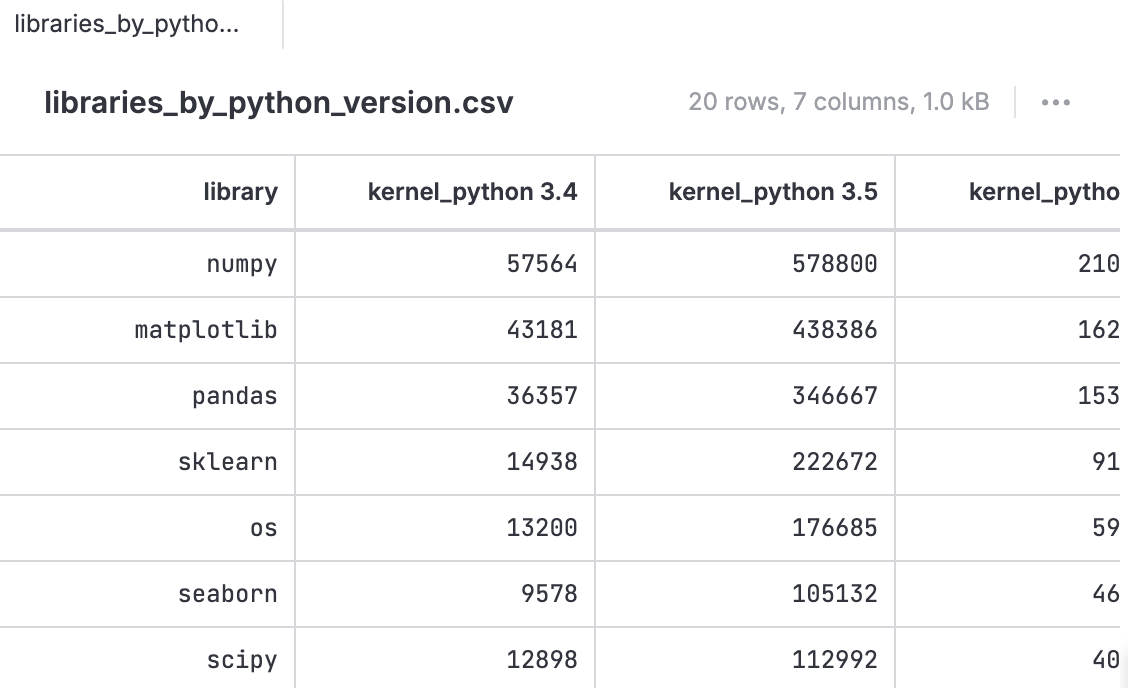Click the 20 rows, 7 columns summary text
This screenshot has width=1128, height=688.
coord(838,102)
